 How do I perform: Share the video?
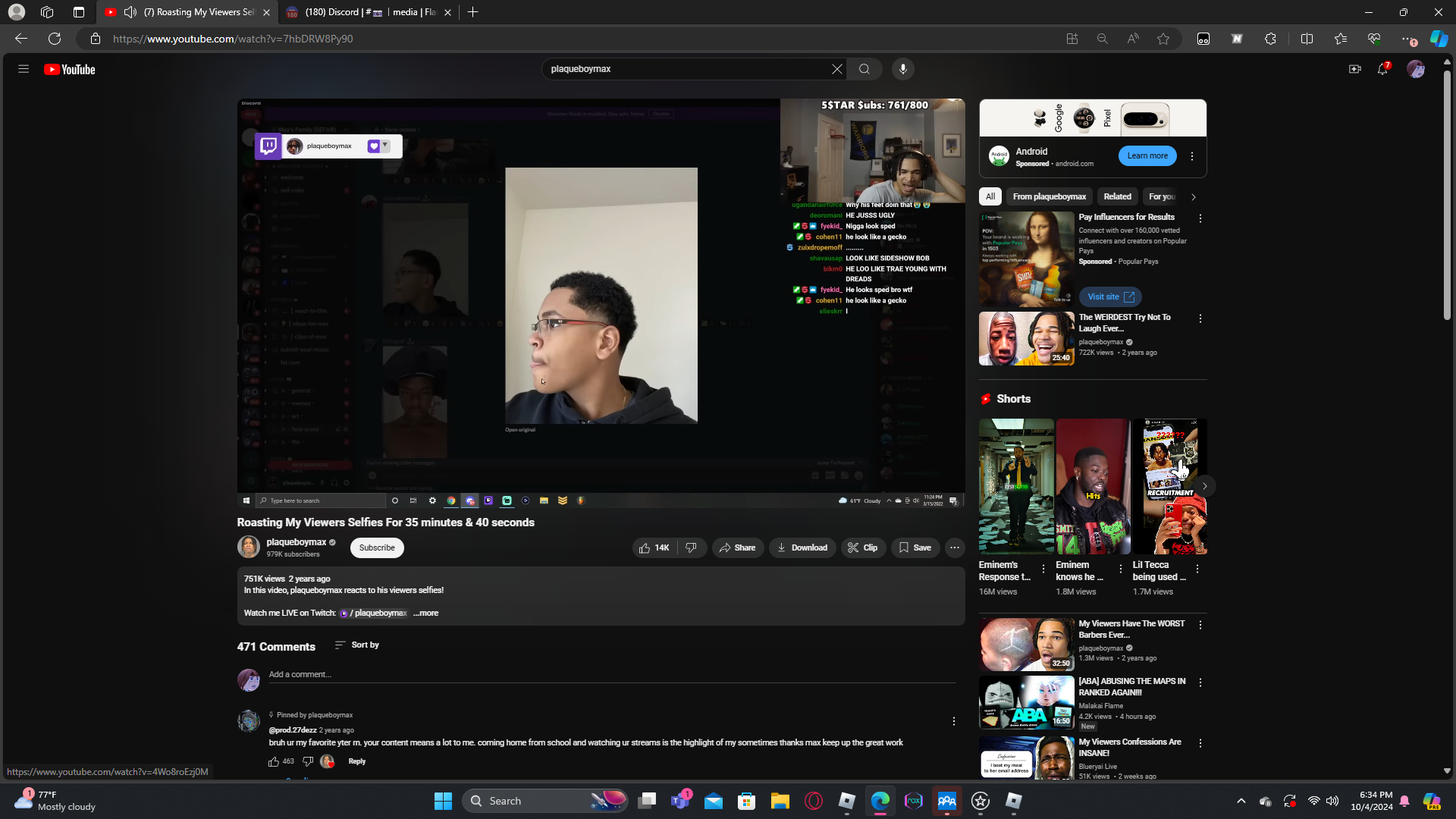coord(738,548)
